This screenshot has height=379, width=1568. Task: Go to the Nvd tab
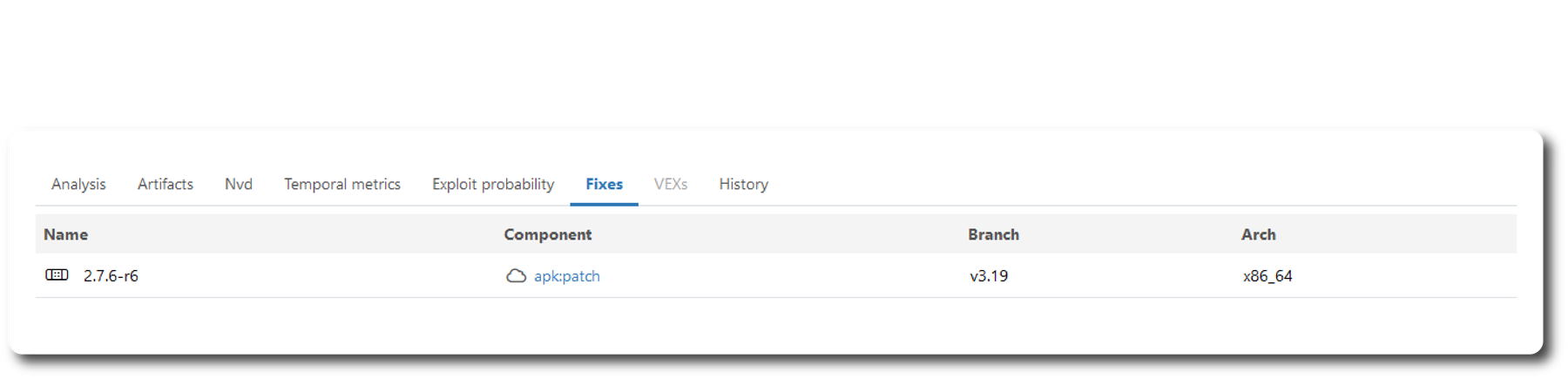pos(239,184)
